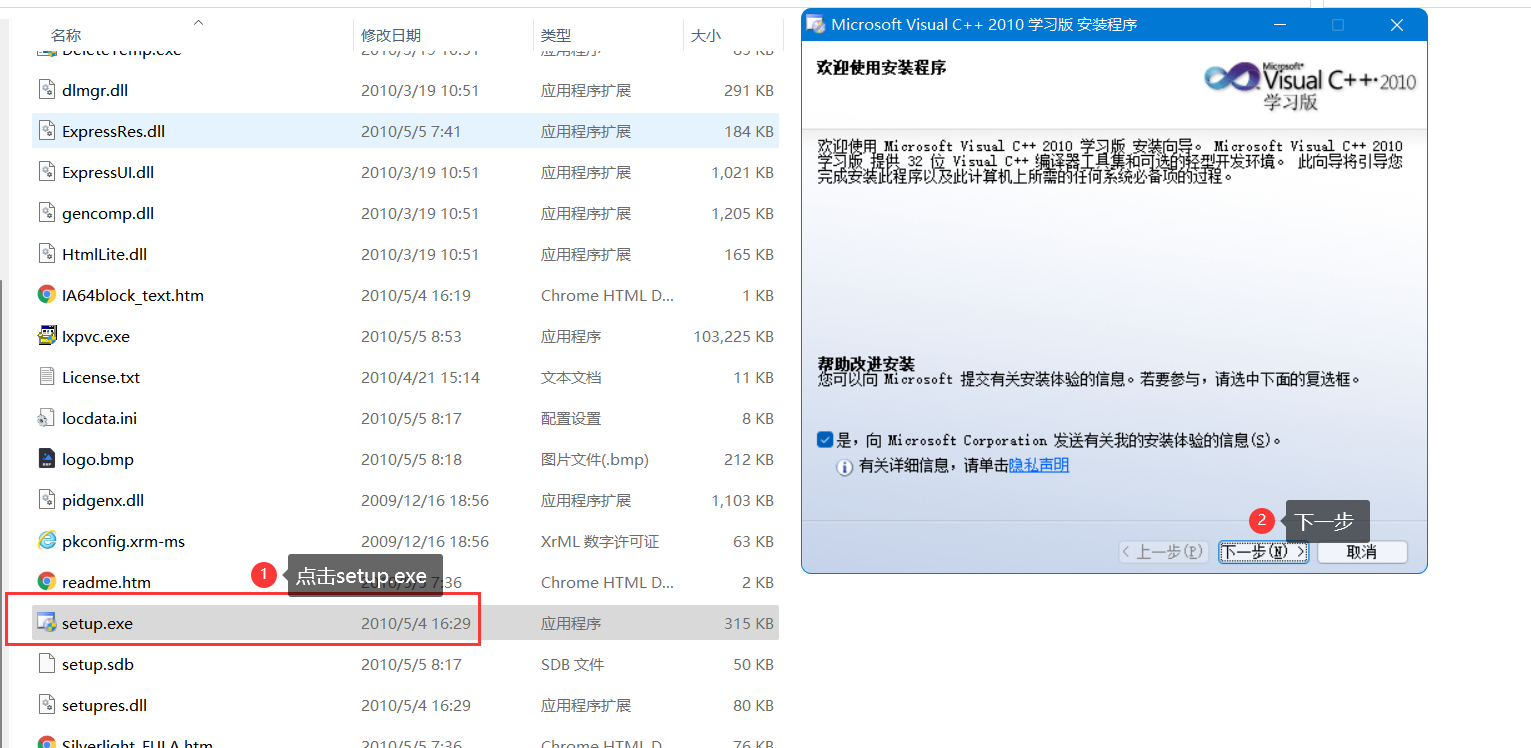Image resolution: width=1531 pixels, height=748 pixels.
Task: Click the License.txt document icon
Action: pyautogui.click(x=46, y=377)
